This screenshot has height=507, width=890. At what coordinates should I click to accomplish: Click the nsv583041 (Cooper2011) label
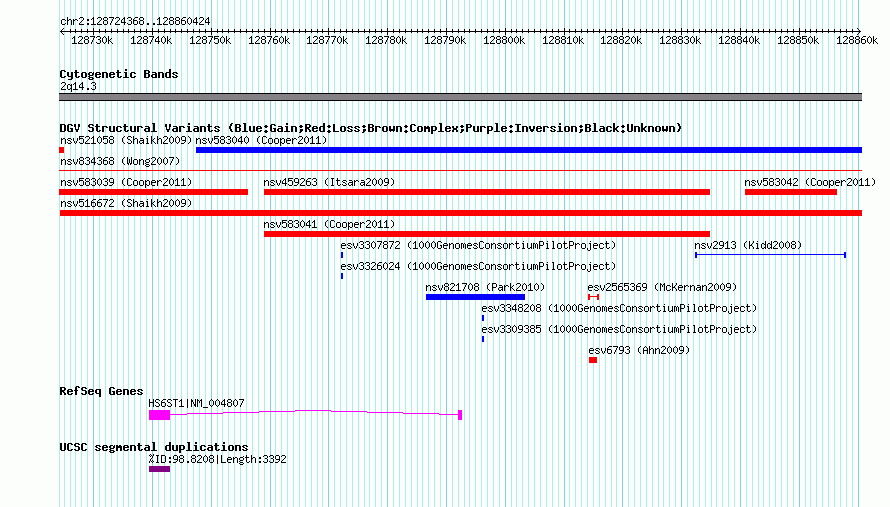click(329, 224)
